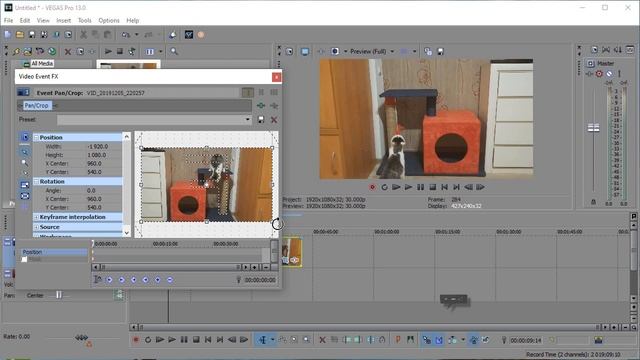The image size is (640, 360).
Task: Stop playback under Video Preview
Action: (433, 187)
